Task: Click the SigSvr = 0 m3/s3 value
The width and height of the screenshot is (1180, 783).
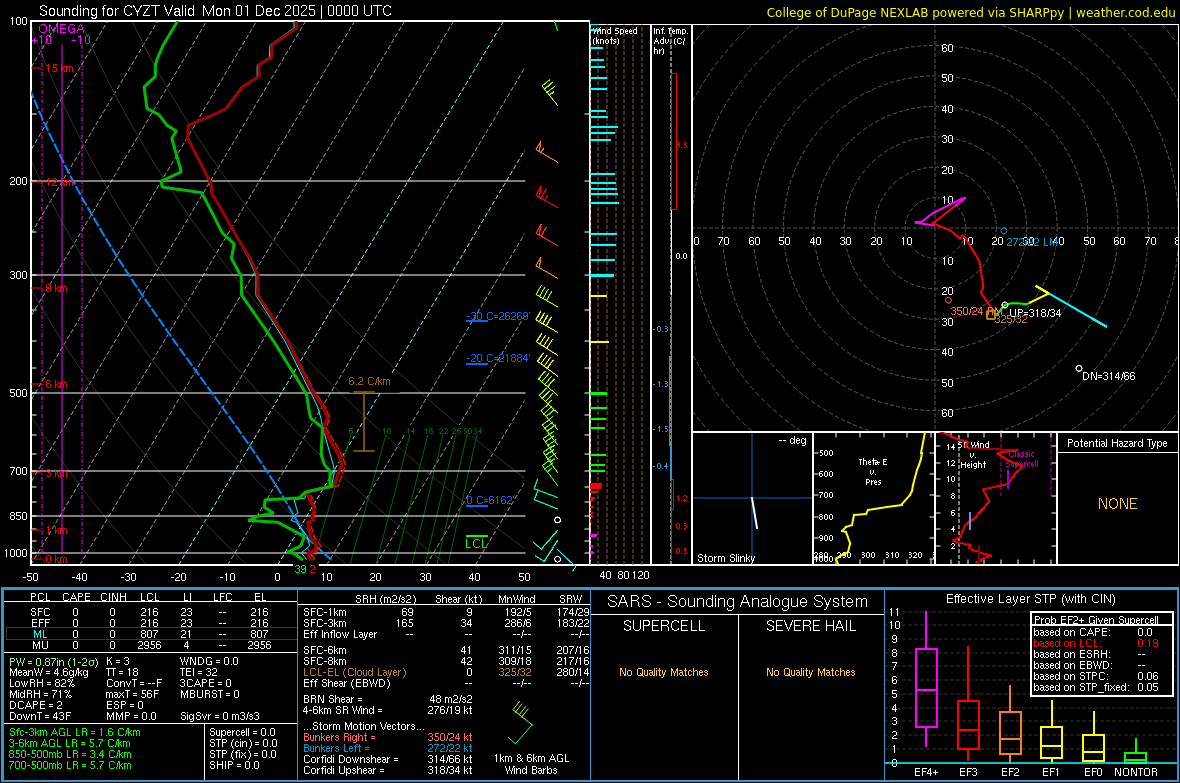Action: [x=220, y=716]
